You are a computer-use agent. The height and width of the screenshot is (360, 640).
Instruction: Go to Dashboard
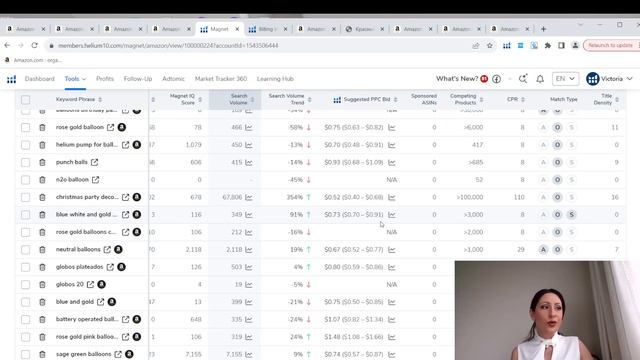[x=40, y=79]
